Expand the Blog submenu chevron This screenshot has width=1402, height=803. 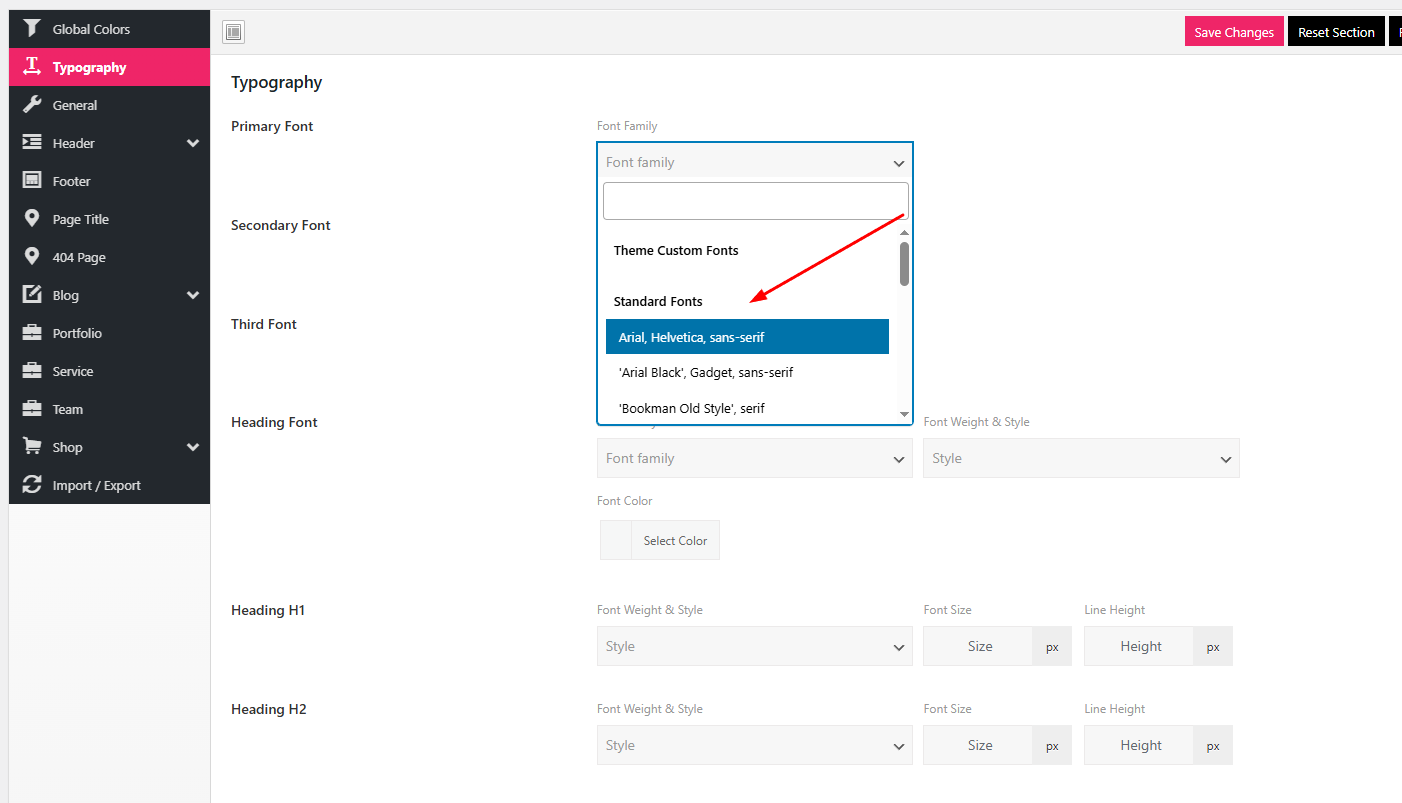[x=193, y=295]
